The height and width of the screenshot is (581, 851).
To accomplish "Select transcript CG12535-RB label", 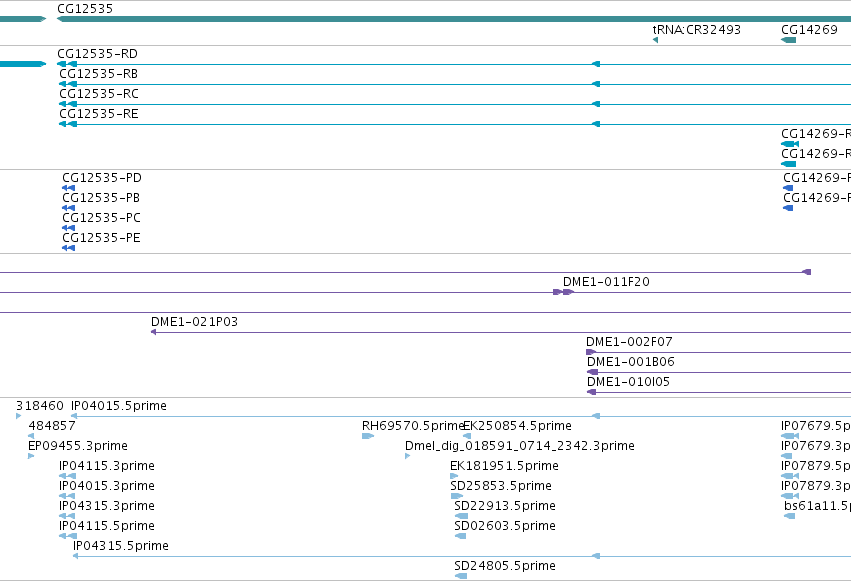I will click(x=99, y=74).
